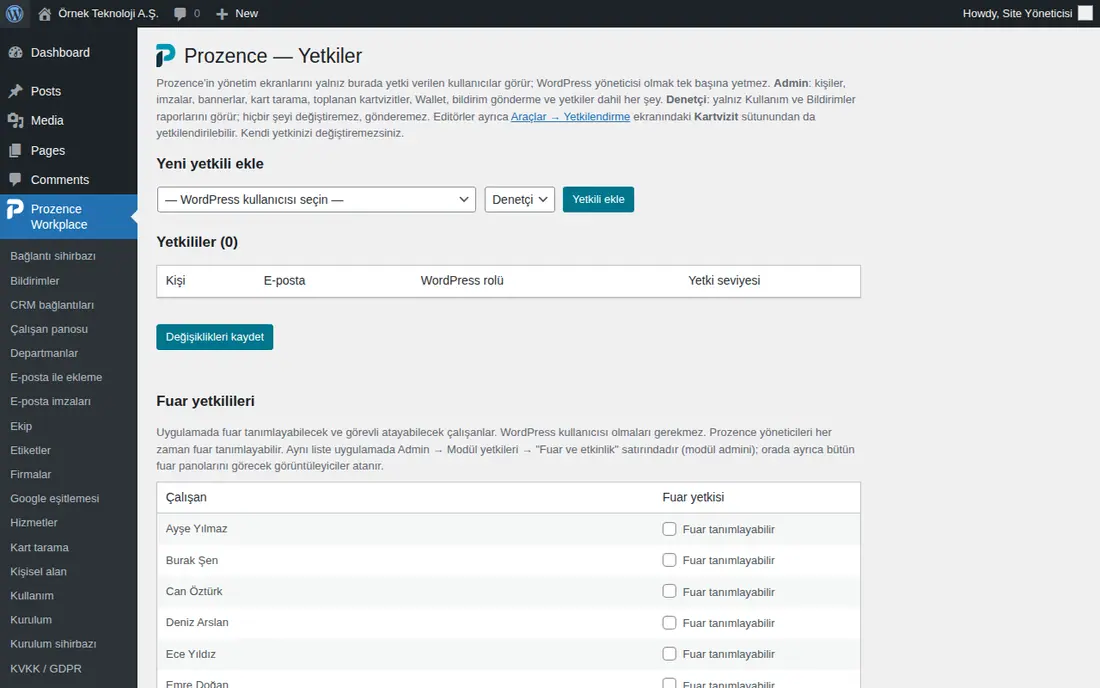Open the user avatar in the top right

click(1085, 13)
